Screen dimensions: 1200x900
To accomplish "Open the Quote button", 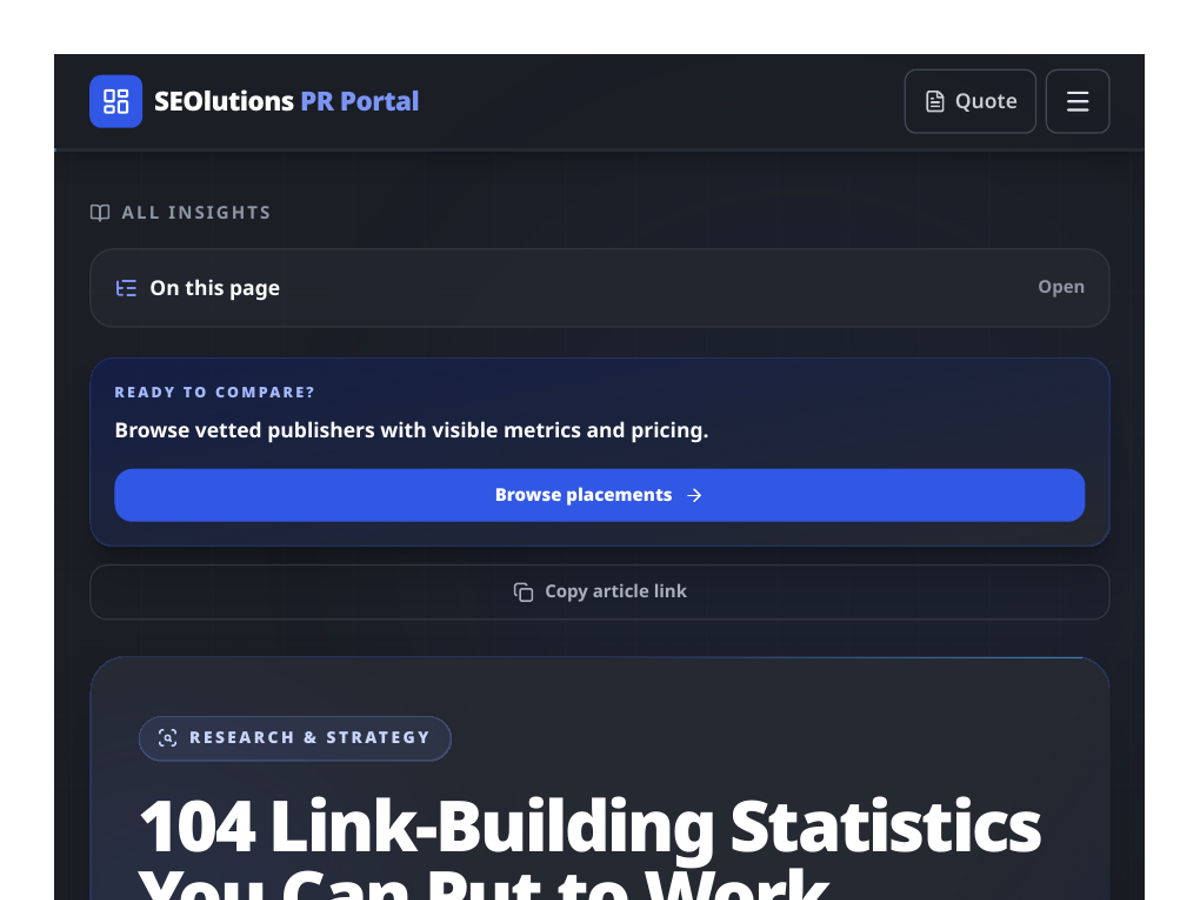I will [x=970, y=101].
